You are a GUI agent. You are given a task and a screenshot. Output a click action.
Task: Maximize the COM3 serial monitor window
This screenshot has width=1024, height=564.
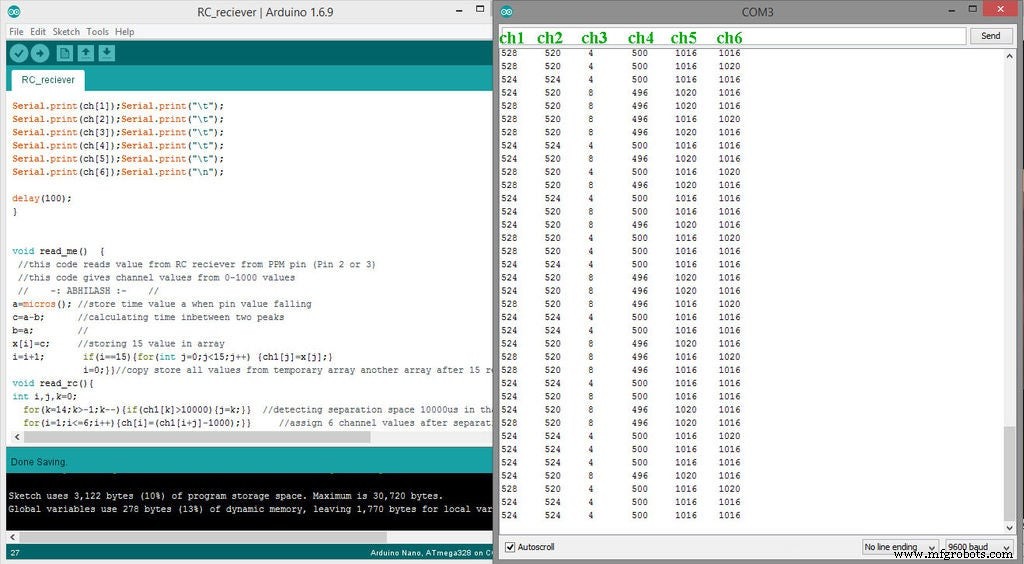pyautogui.click(x=972, y=9)
